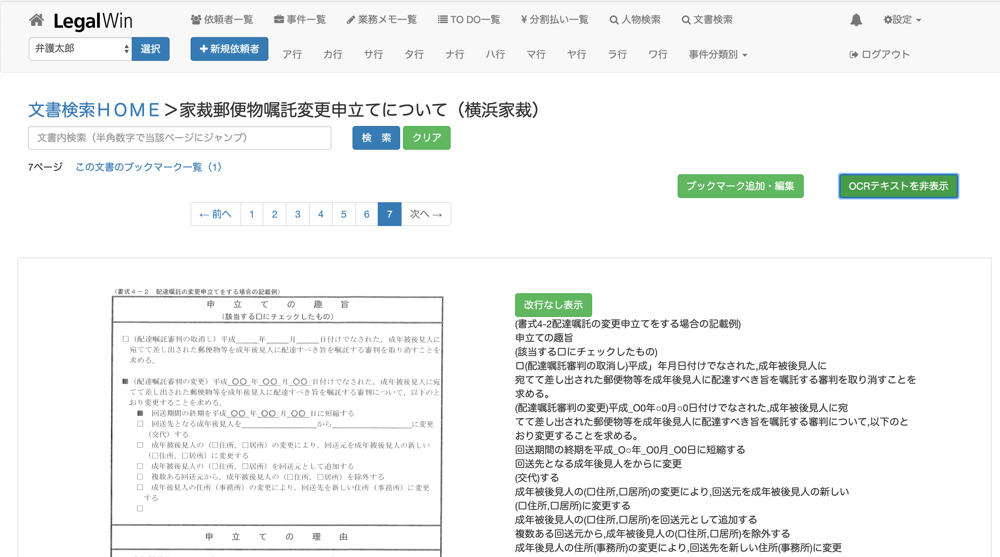1000x557 pixels.
Task: Expand the 設定 settings dropdown
Action: (x=902, y=20)
